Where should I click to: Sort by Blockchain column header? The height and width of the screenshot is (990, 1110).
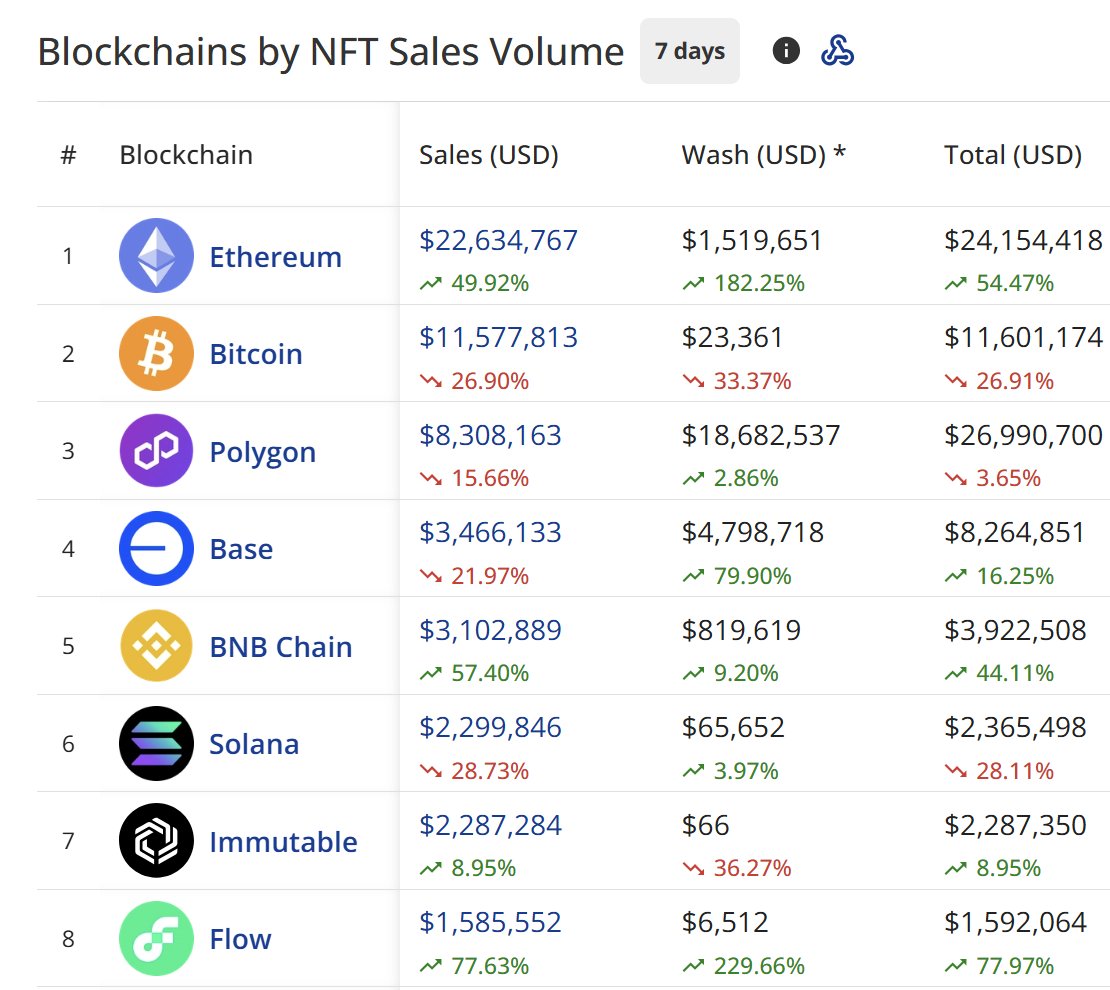click(x=186, y=155)
